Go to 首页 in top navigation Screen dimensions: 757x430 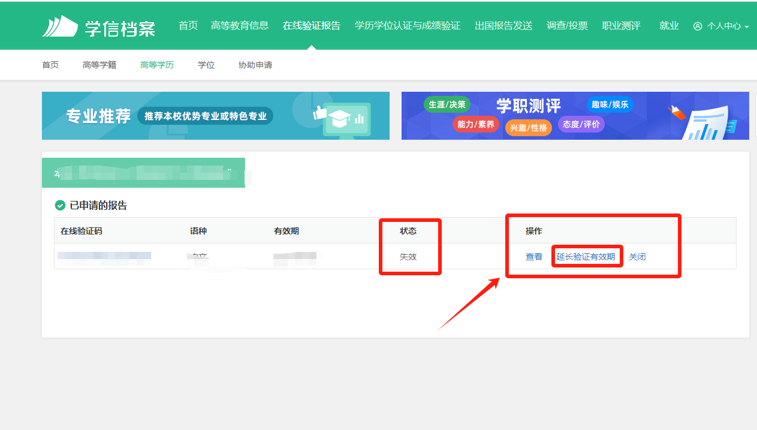(x=188, y=26)
